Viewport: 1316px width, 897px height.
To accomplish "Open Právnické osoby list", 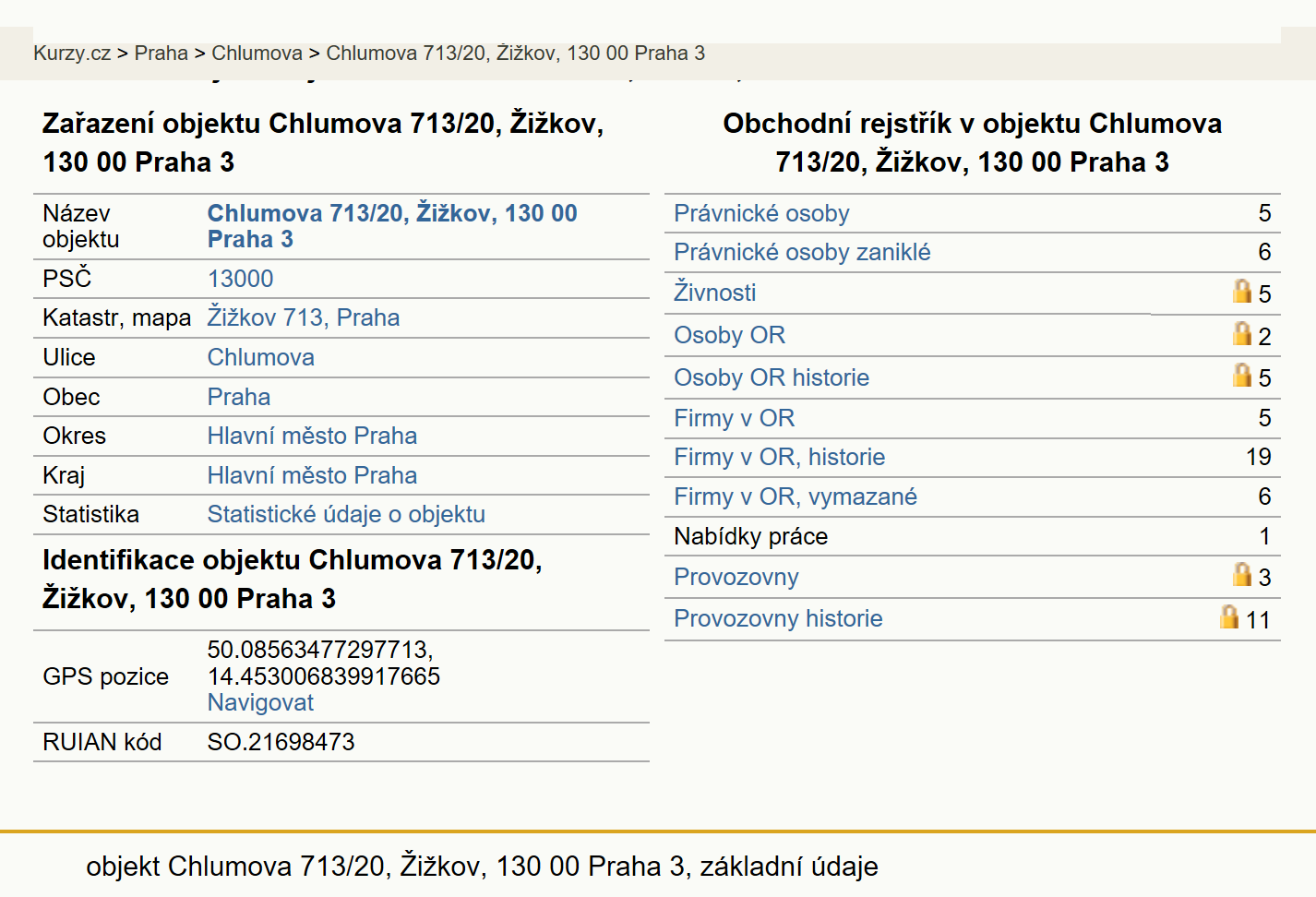I will coord(761,213).
